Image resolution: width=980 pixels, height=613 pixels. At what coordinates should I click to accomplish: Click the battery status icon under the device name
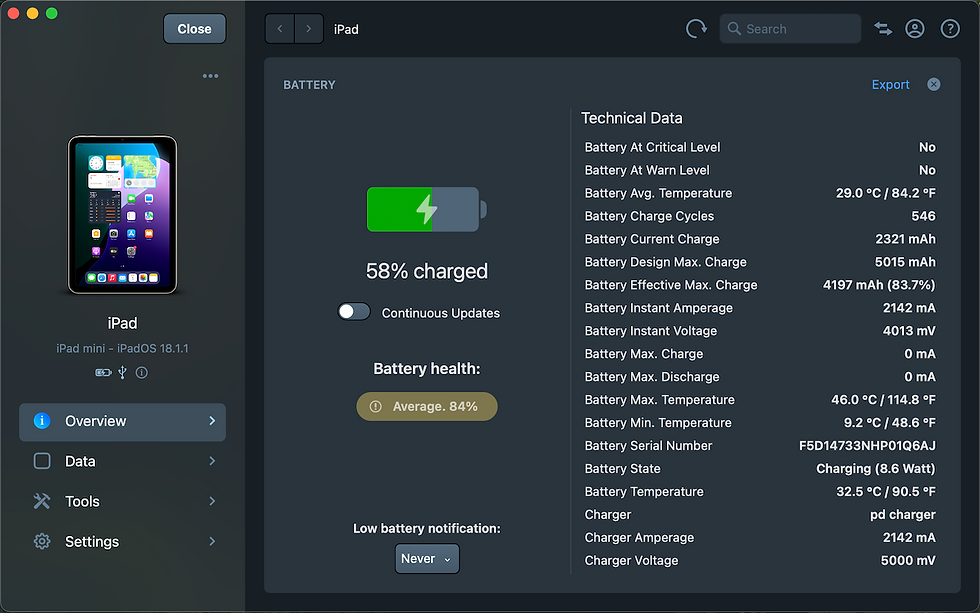click(x=103, y=372)
